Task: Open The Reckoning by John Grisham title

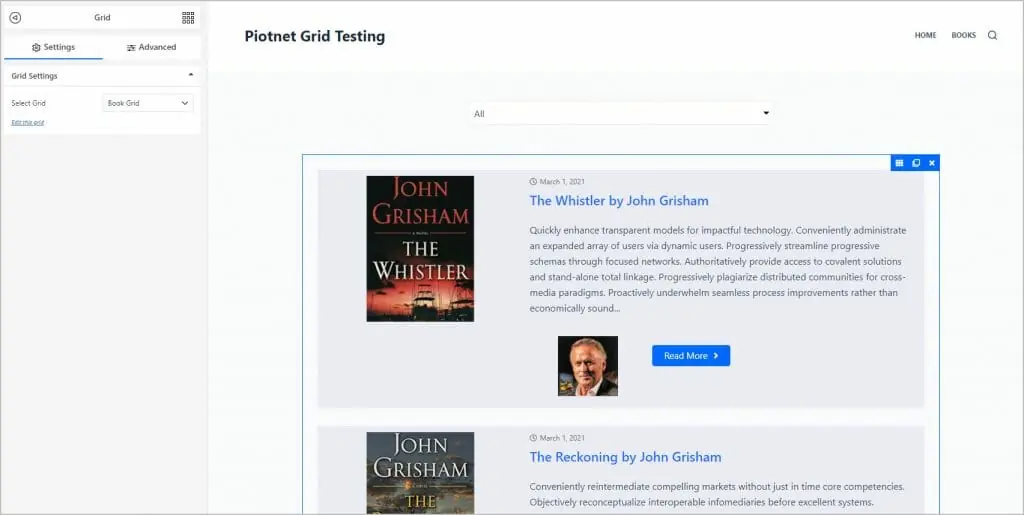Action: click(626, 457)
